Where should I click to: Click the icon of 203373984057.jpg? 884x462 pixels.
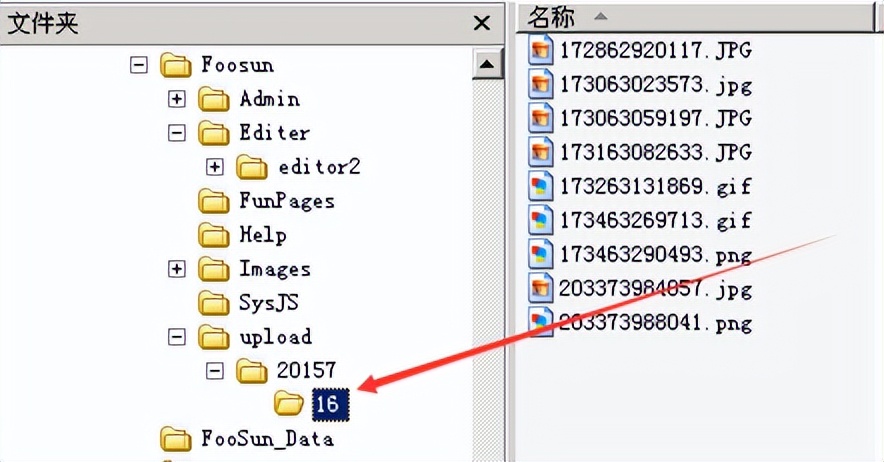[x=540, y=288]
